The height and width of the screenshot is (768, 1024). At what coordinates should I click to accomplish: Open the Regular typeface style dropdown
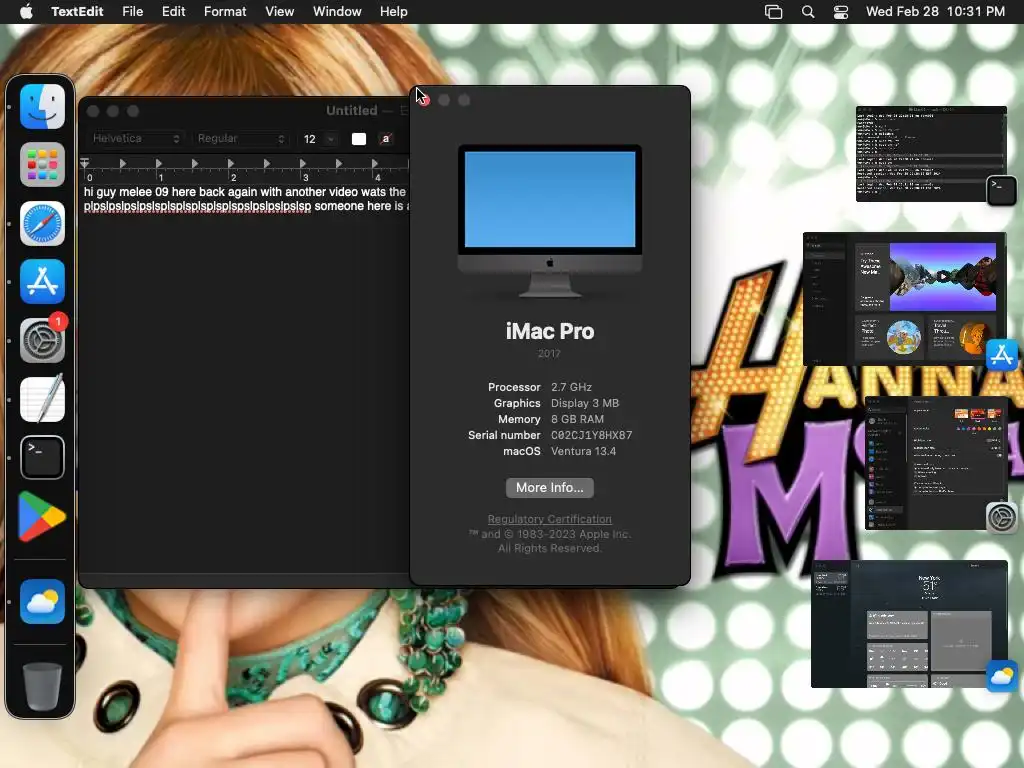(x=240, y=138)
